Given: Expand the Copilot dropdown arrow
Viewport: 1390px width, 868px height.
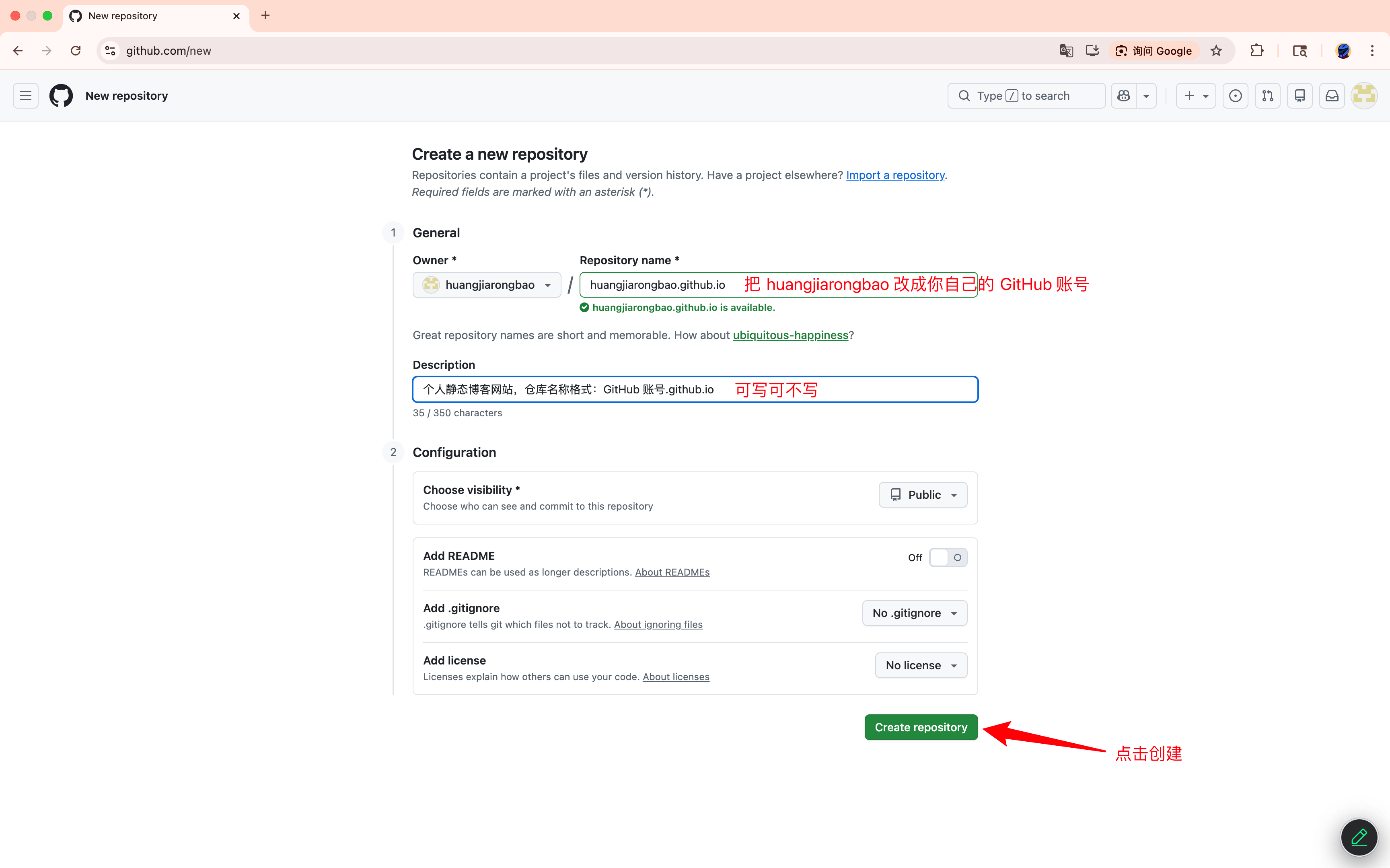Looking at the screenshot, I should pyautogui.click(x=1146, y=96).
